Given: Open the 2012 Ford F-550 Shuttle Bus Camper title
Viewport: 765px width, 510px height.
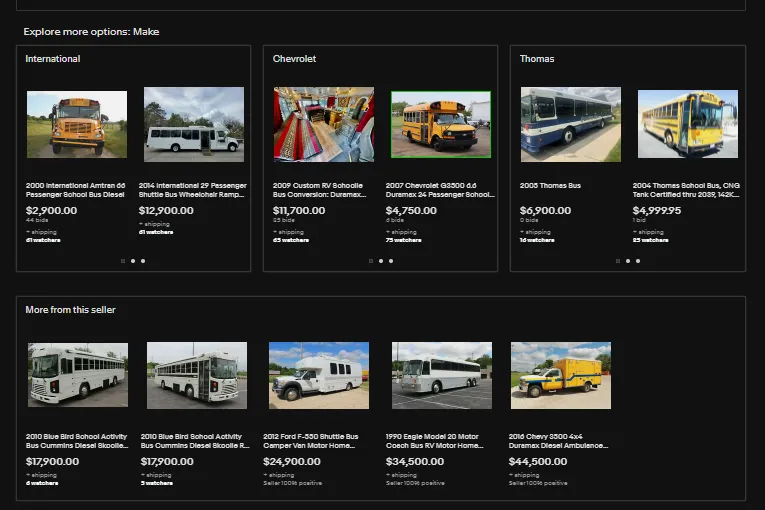Looking at the screenshot, I should 311,441.
